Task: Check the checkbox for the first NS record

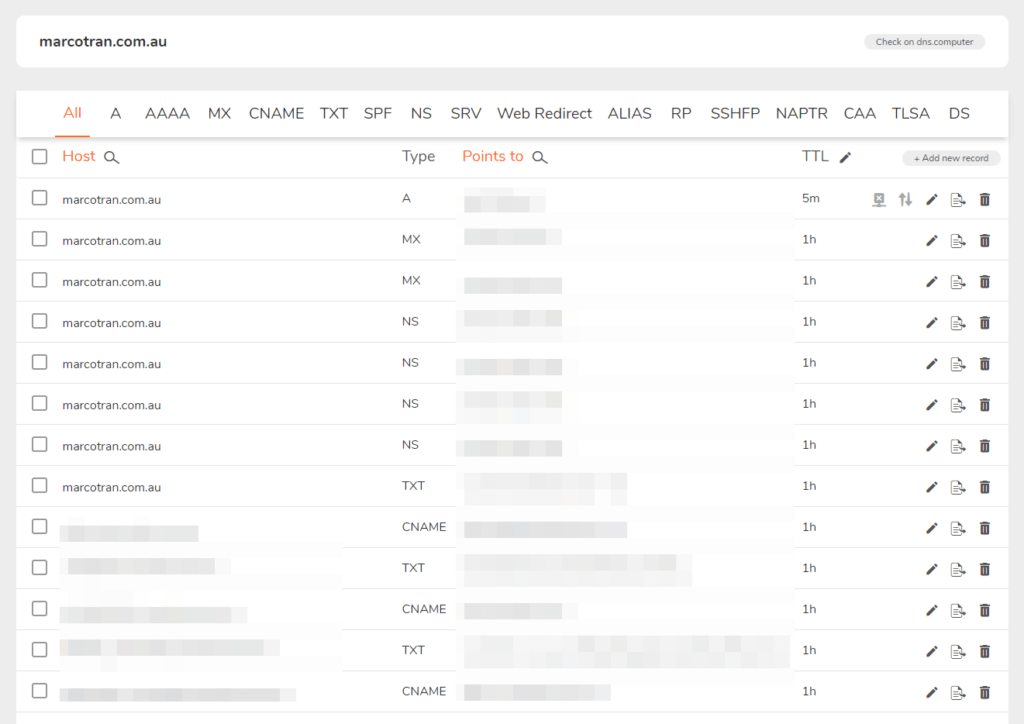Action: 39,322
